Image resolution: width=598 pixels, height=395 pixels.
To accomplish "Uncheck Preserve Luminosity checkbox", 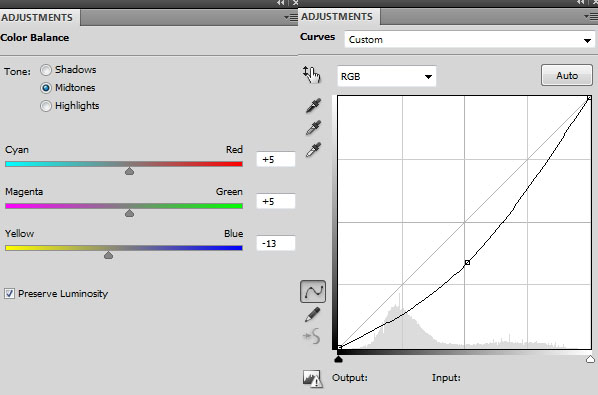I will [10, 294].
